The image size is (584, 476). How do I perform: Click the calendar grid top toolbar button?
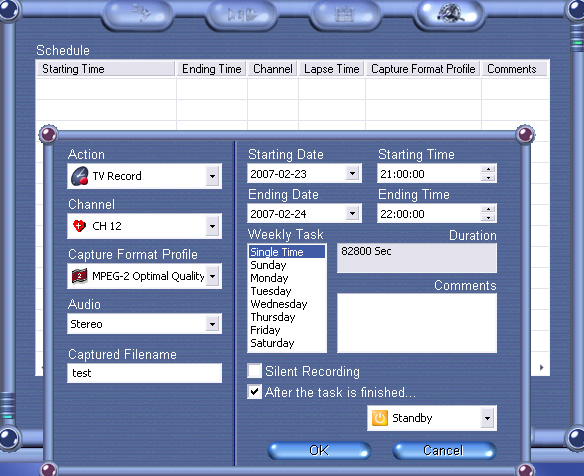click(x=345, y=14)
